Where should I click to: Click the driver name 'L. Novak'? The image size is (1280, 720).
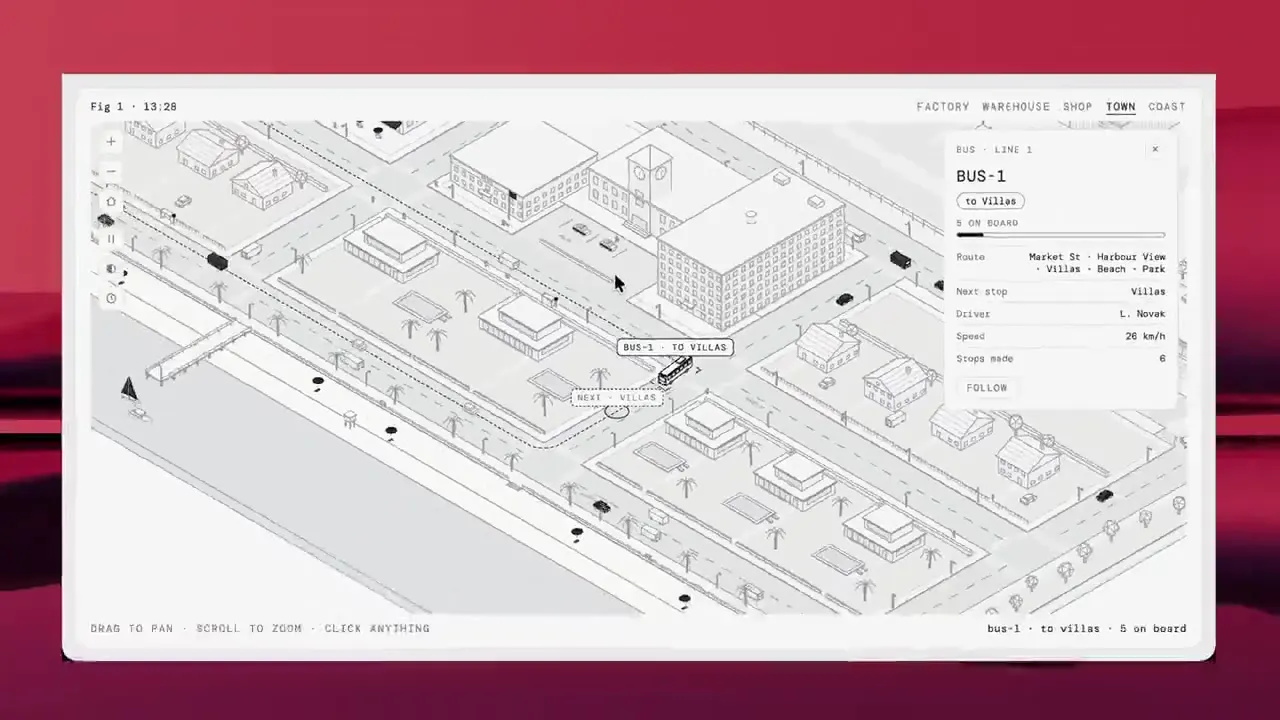pyautogui.click(x=1143, y=314)
